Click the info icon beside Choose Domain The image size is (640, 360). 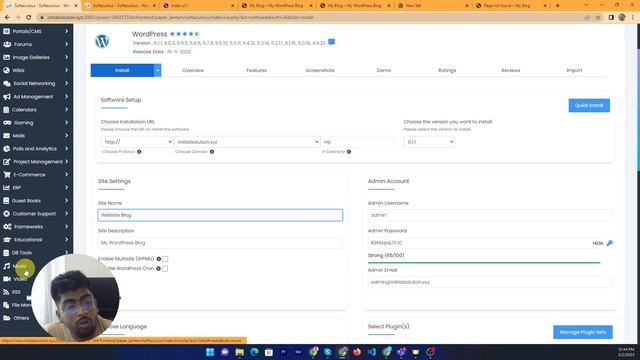tap(212, 152)
